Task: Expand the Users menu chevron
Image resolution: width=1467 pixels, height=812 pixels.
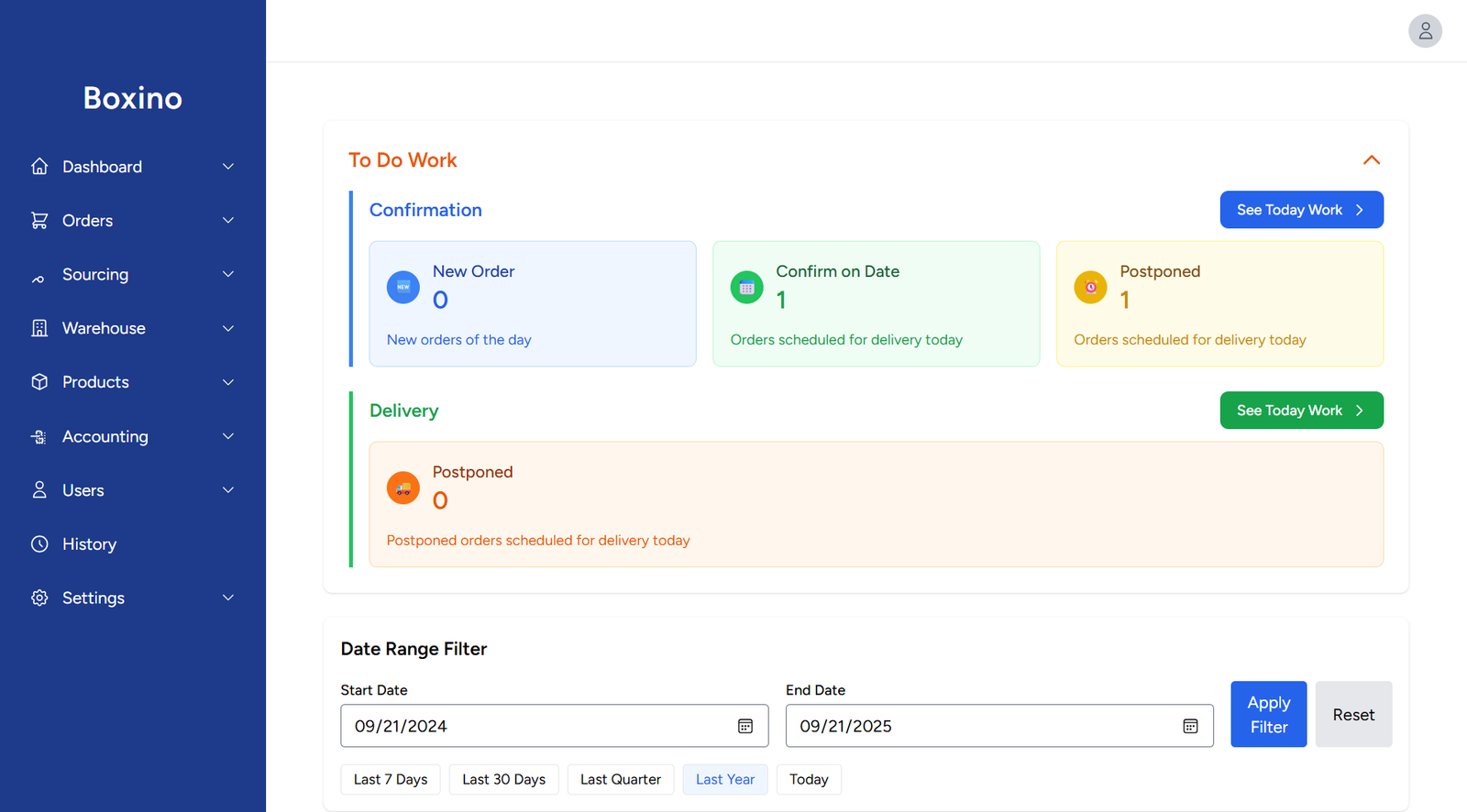Action: click(x=228, y=490)
